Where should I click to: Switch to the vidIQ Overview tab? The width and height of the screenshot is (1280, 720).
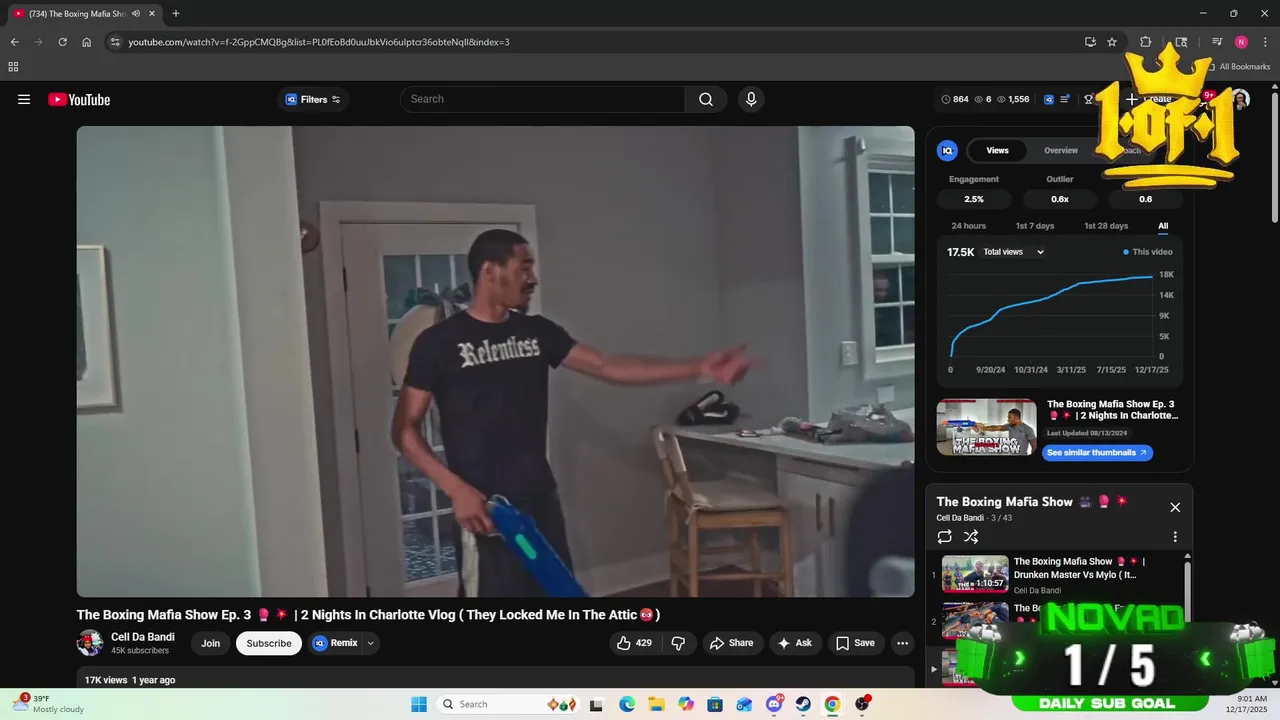[1061, 150]
